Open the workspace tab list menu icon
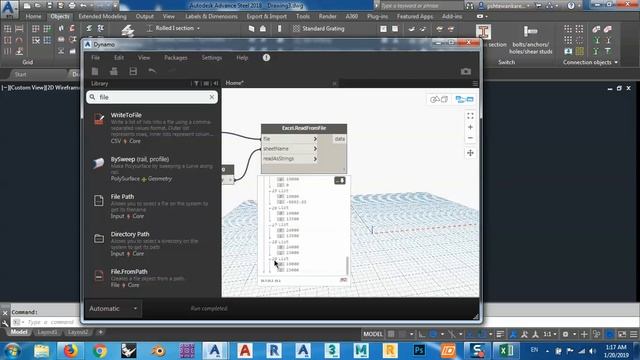The width and height of the screenshot is (640, 360). tap(475, 83)
